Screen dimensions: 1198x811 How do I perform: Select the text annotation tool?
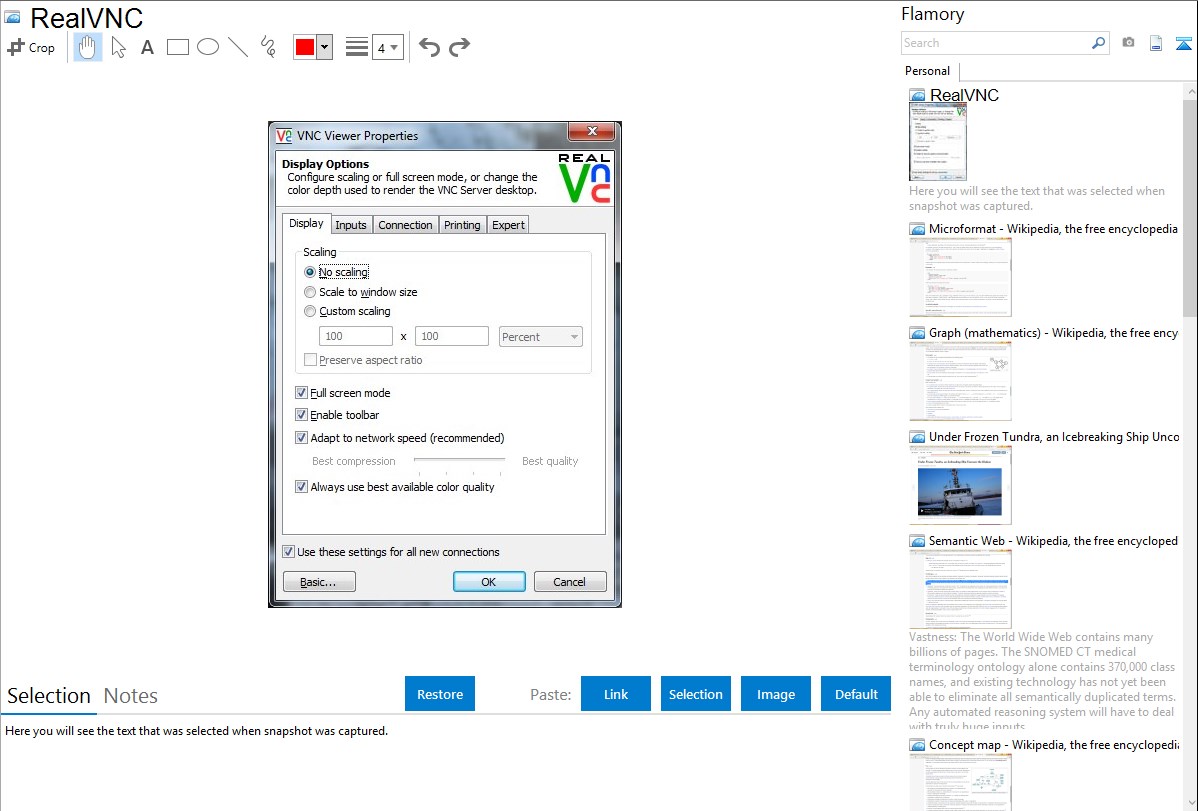click(147, 47)
